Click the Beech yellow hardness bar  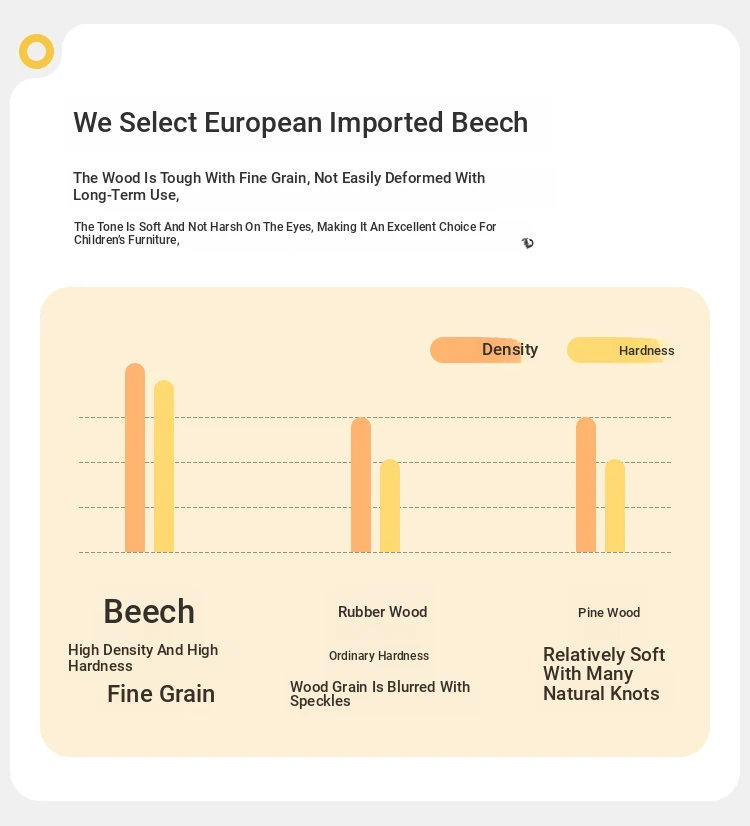[x=164, y=466]
